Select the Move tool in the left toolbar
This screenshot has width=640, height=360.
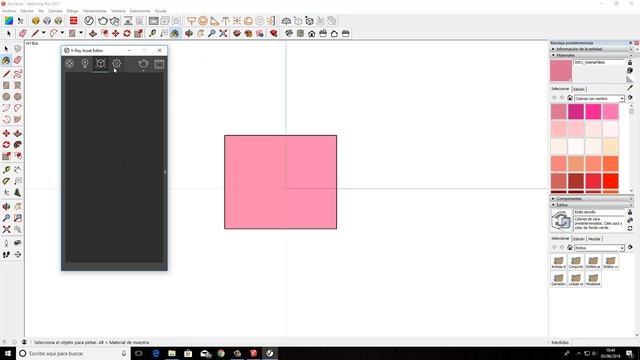pyautogui.click(x=6, y=133)
